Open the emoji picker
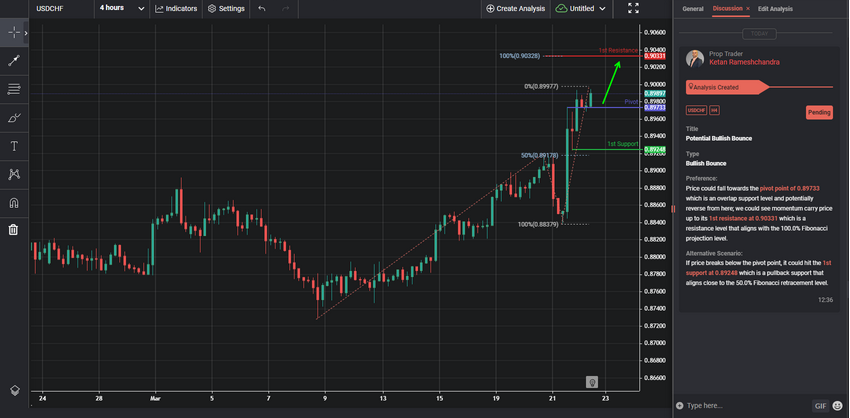The image size is (850, 418). [838, 406]
